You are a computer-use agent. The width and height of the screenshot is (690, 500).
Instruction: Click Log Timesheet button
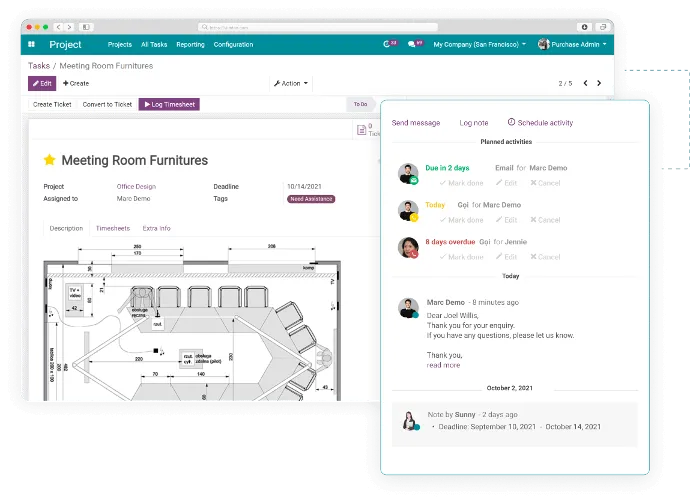point(169,104)
